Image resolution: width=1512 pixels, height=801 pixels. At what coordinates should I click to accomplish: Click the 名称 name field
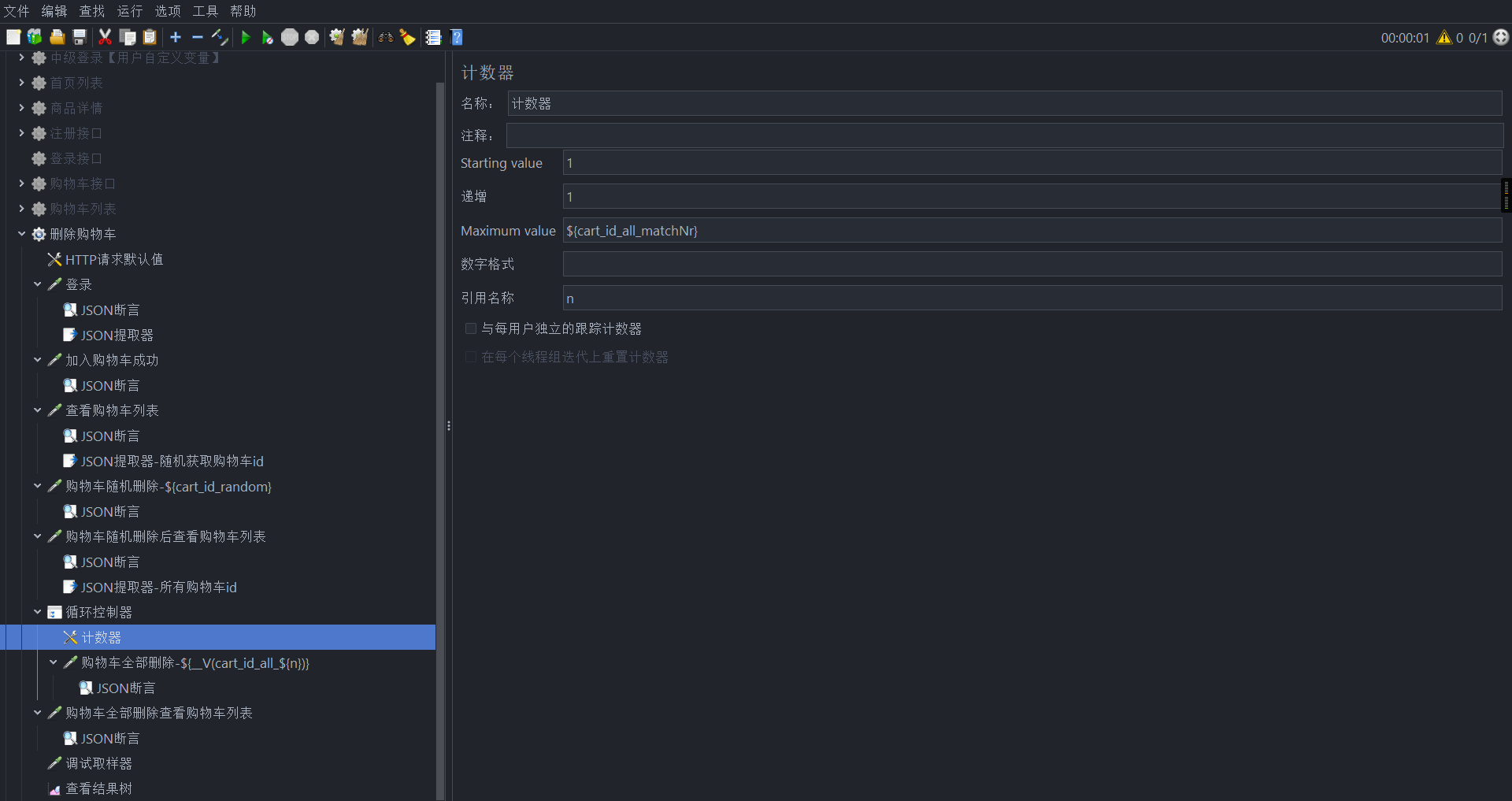pyautogui.click(x=1005, y=103)
